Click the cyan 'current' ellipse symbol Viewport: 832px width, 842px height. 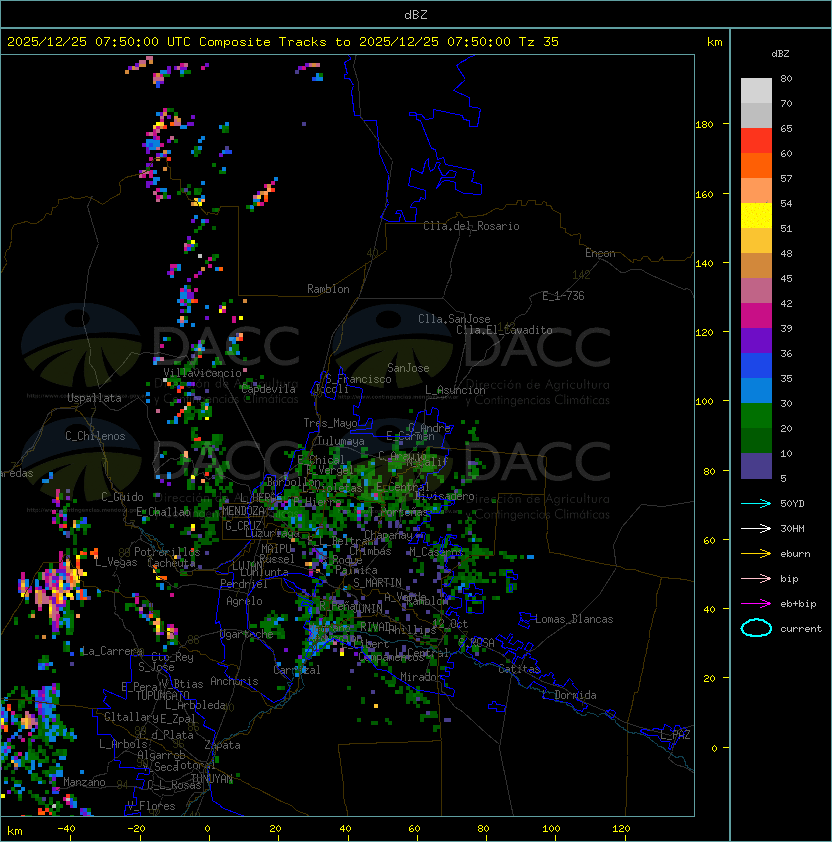756,628
